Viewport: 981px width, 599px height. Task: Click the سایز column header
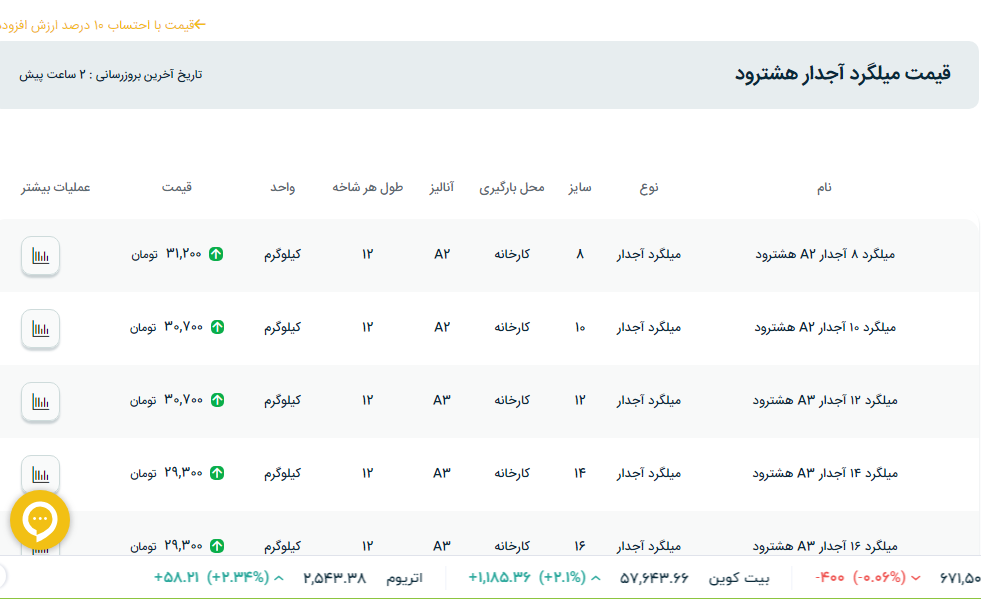tap(580, 187)
